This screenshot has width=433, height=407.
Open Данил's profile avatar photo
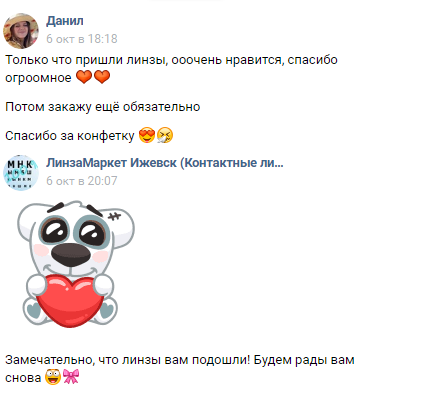(21, 31)
